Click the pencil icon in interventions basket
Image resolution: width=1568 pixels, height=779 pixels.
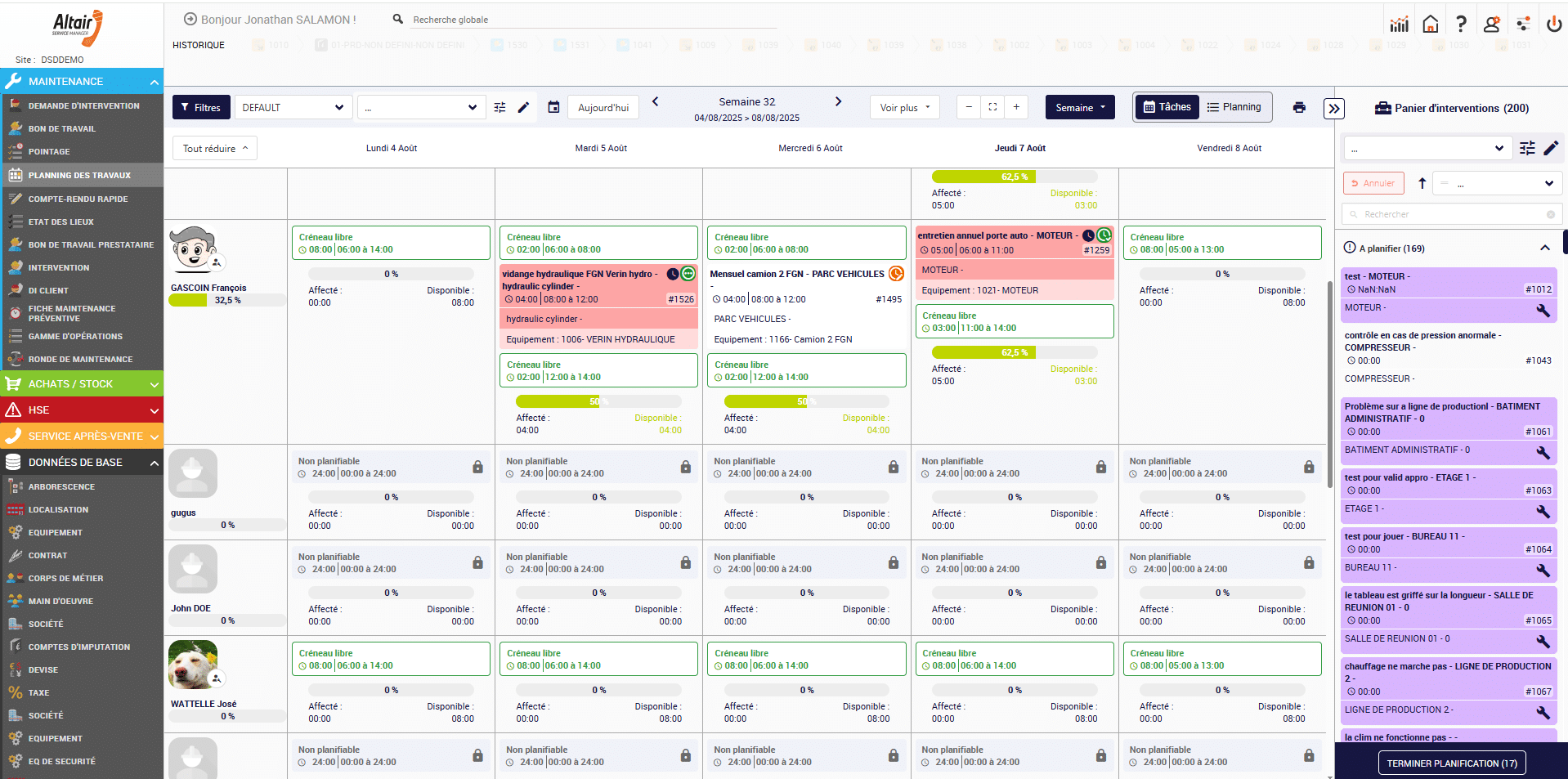point(1551,148)
